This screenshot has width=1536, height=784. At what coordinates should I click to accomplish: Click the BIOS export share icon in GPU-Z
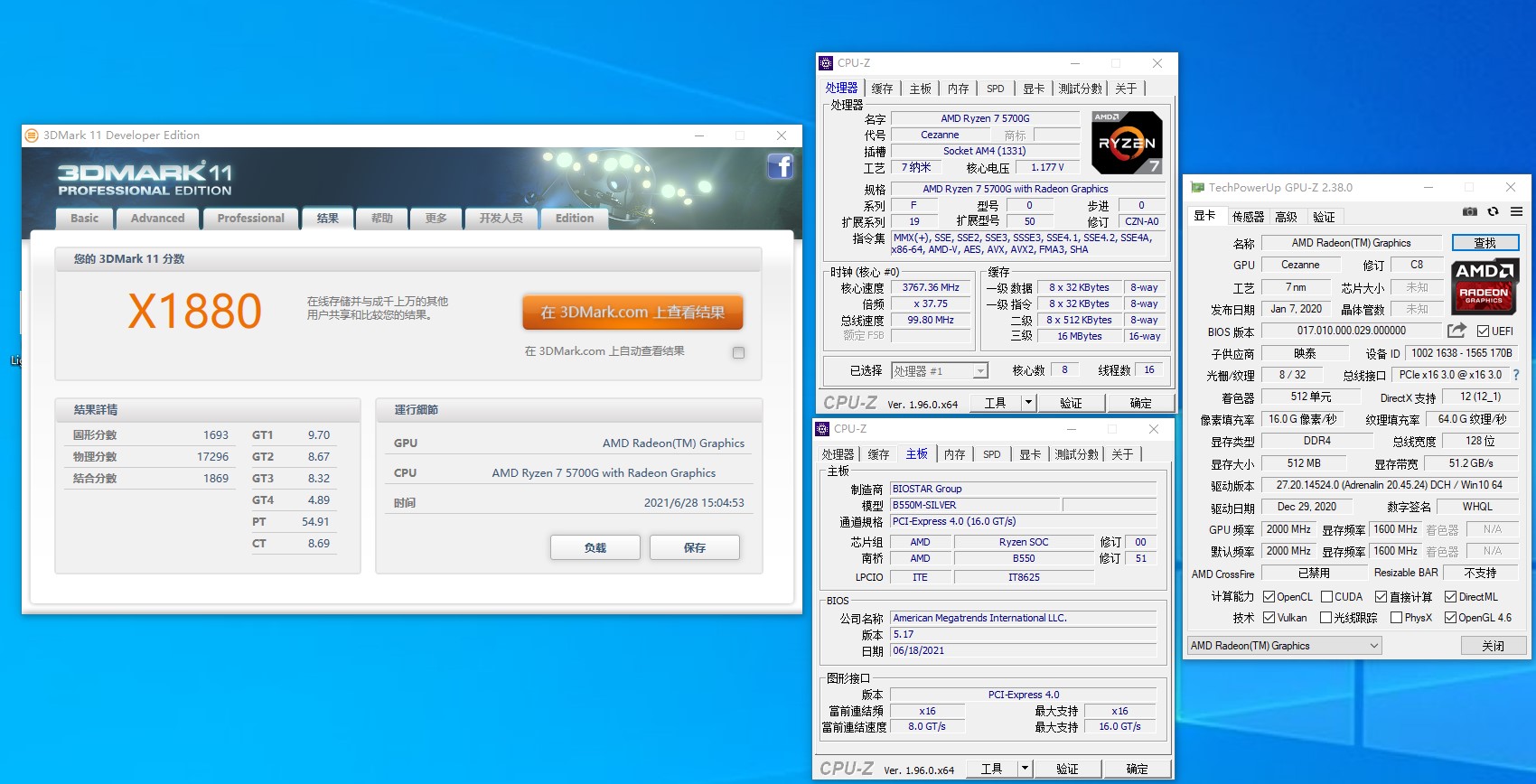tap(1456, 331)
